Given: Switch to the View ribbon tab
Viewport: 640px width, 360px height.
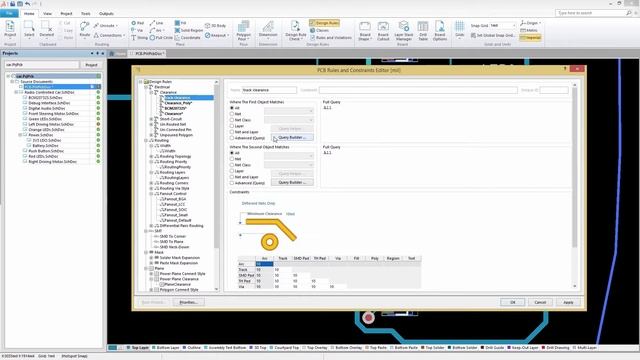Looking at the screenshot, I should click(x=47, y=13).
